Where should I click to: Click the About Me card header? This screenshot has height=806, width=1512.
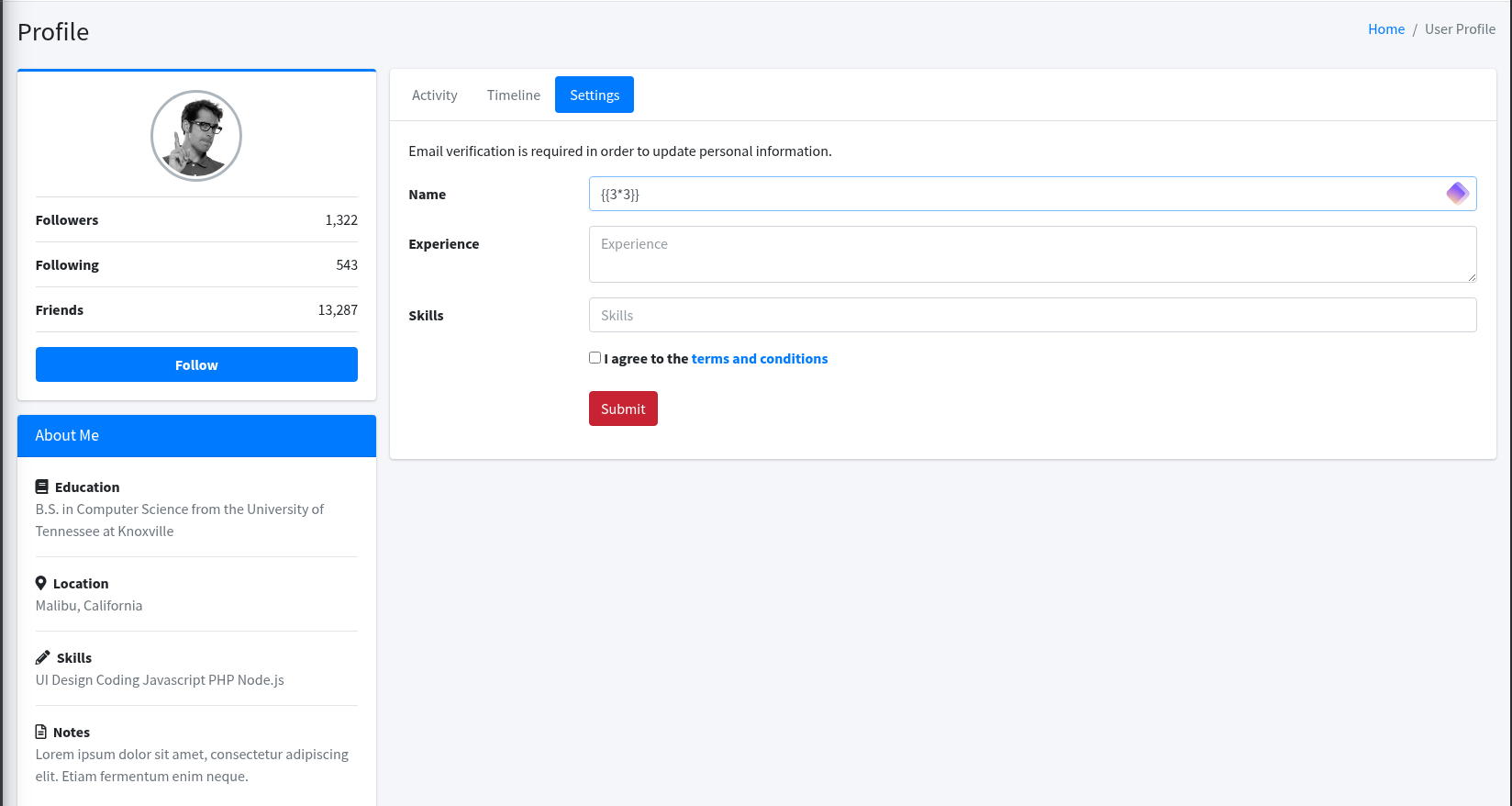(196, 435)
